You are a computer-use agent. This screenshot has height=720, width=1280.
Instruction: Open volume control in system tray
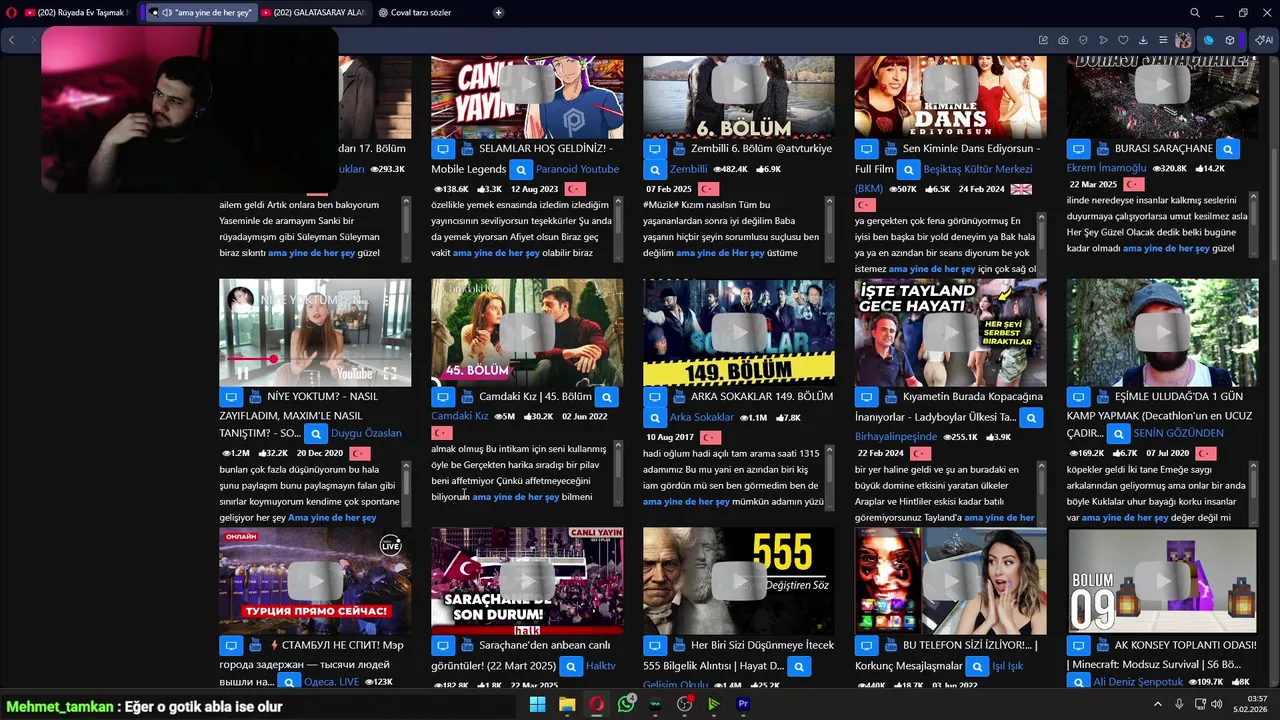(x=1217, y=704)
